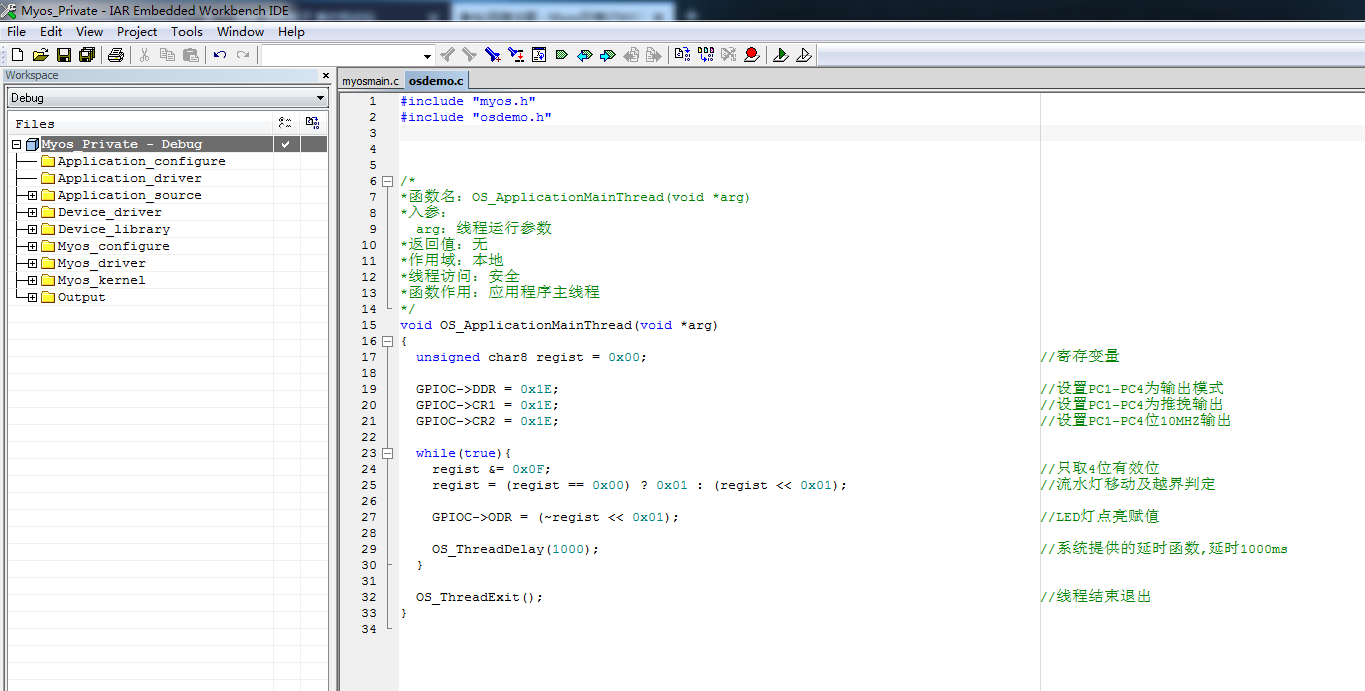Click Debug without Downloading icon
1365x691 pixels.
point(804,55)
